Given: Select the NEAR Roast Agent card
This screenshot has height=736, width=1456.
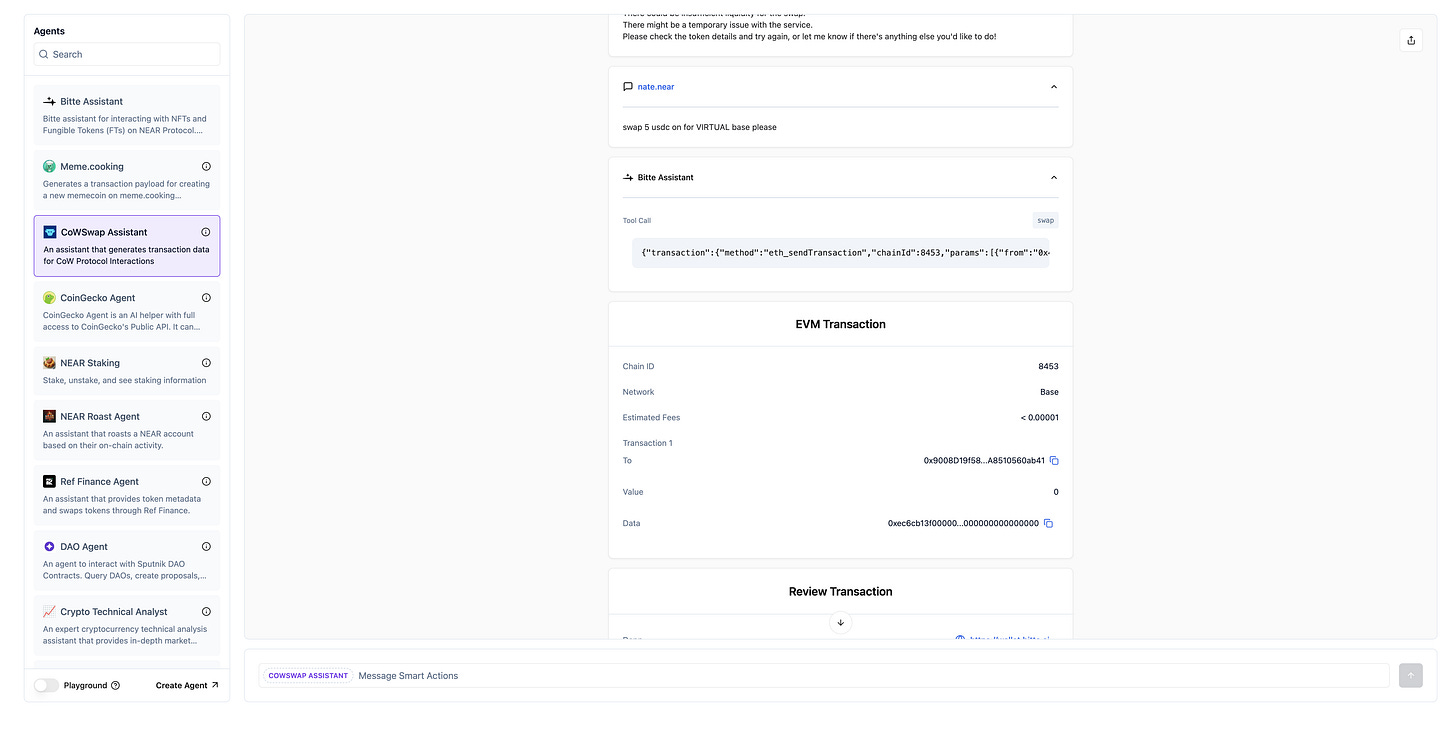Looking at the screenshot, I should point(127,430).
